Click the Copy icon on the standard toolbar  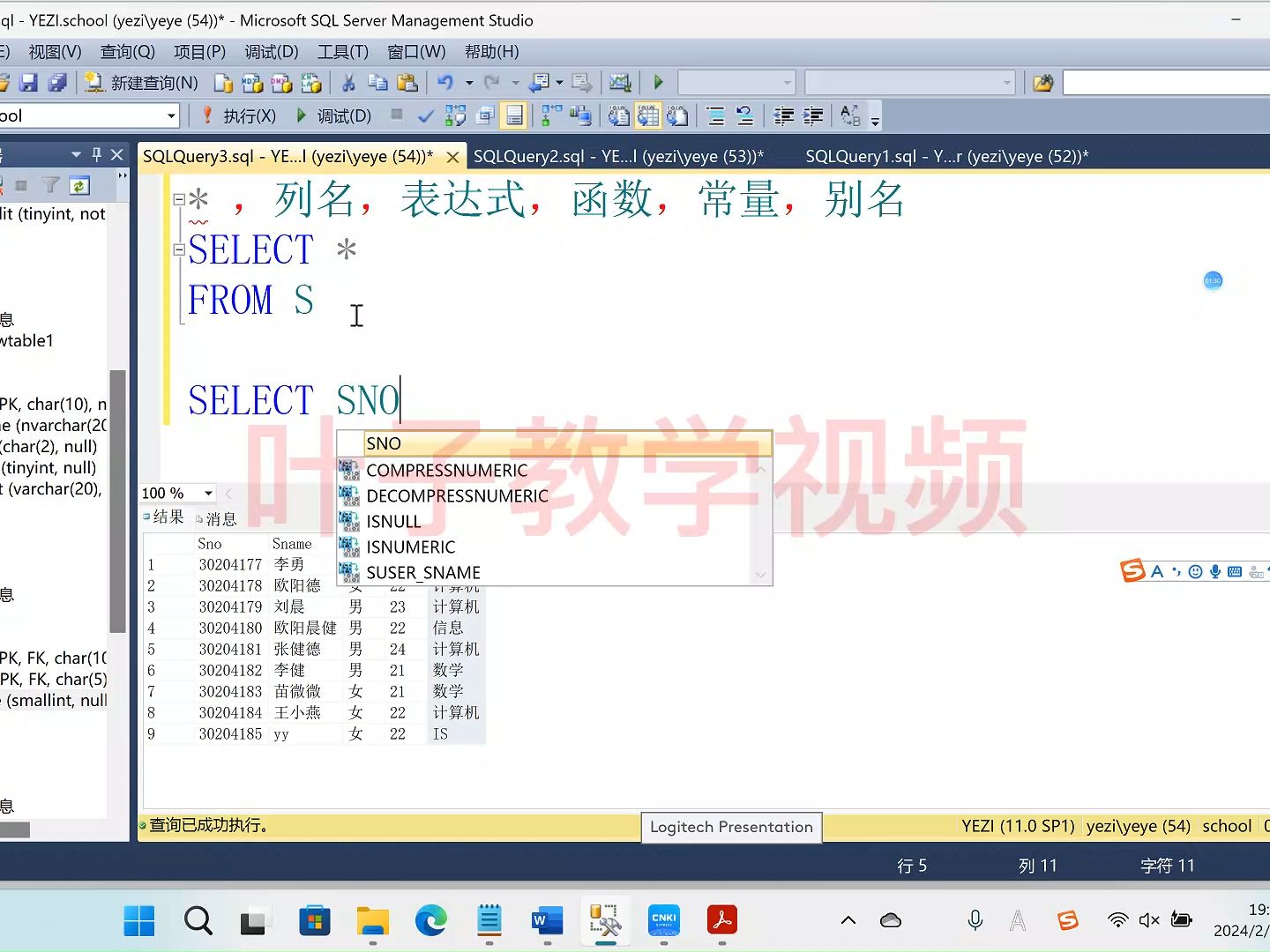(x=377, y=82)
